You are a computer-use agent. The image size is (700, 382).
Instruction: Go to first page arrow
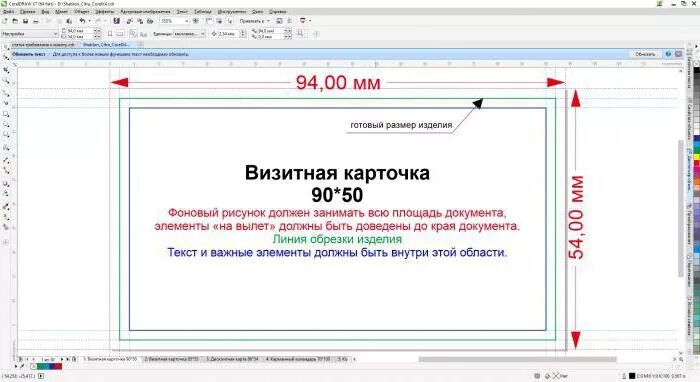tap(27, 359)
